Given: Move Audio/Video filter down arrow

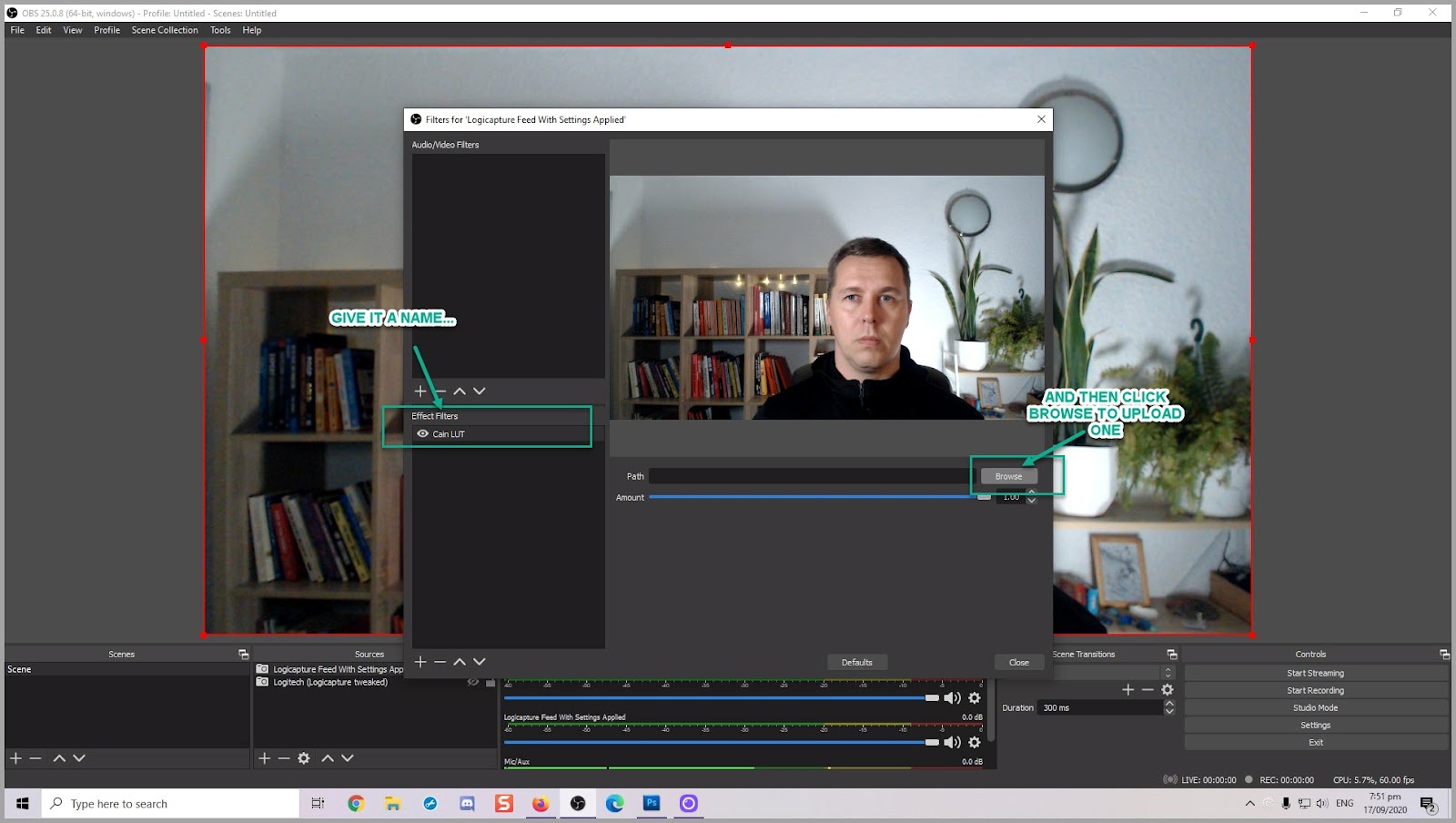Looking at the screenshot, I should coord(480,391).
